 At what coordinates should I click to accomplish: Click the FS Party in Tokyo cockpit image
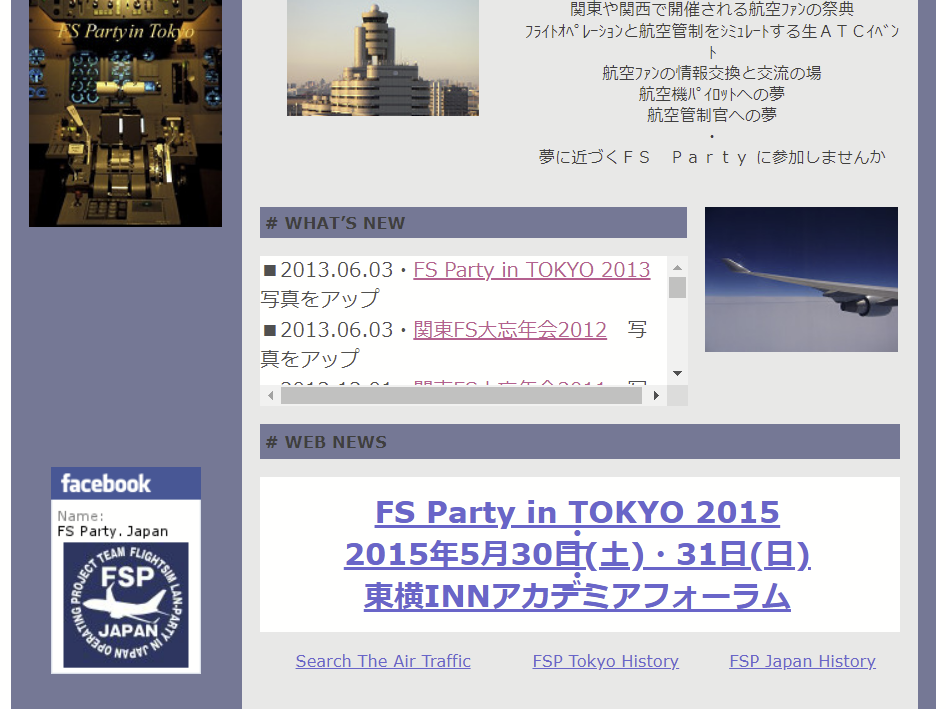[x=125, y=113]
